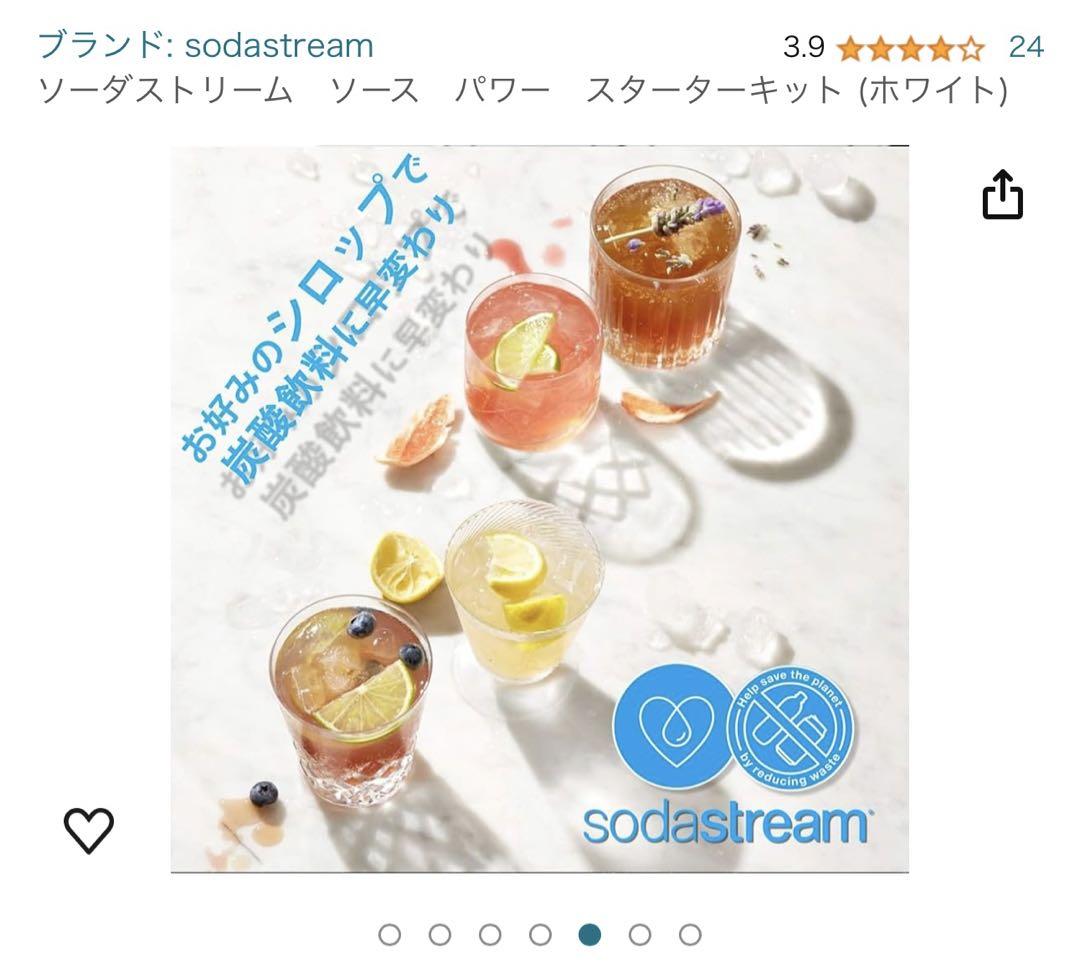Viewport: 1080px width, 964px height.
Task: Tap the heart wishlist icon
Action: (x=89, y=830)
